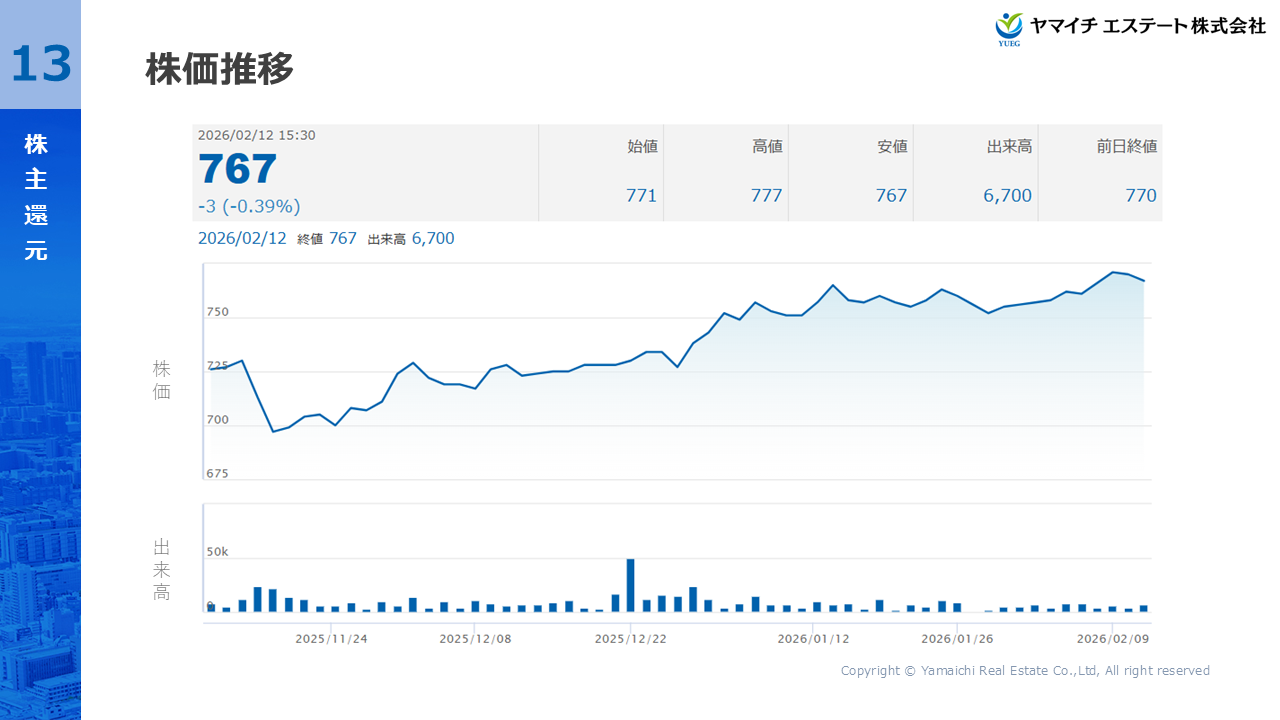
Task: Click the large current price 767
Action: tap(238, 169)
